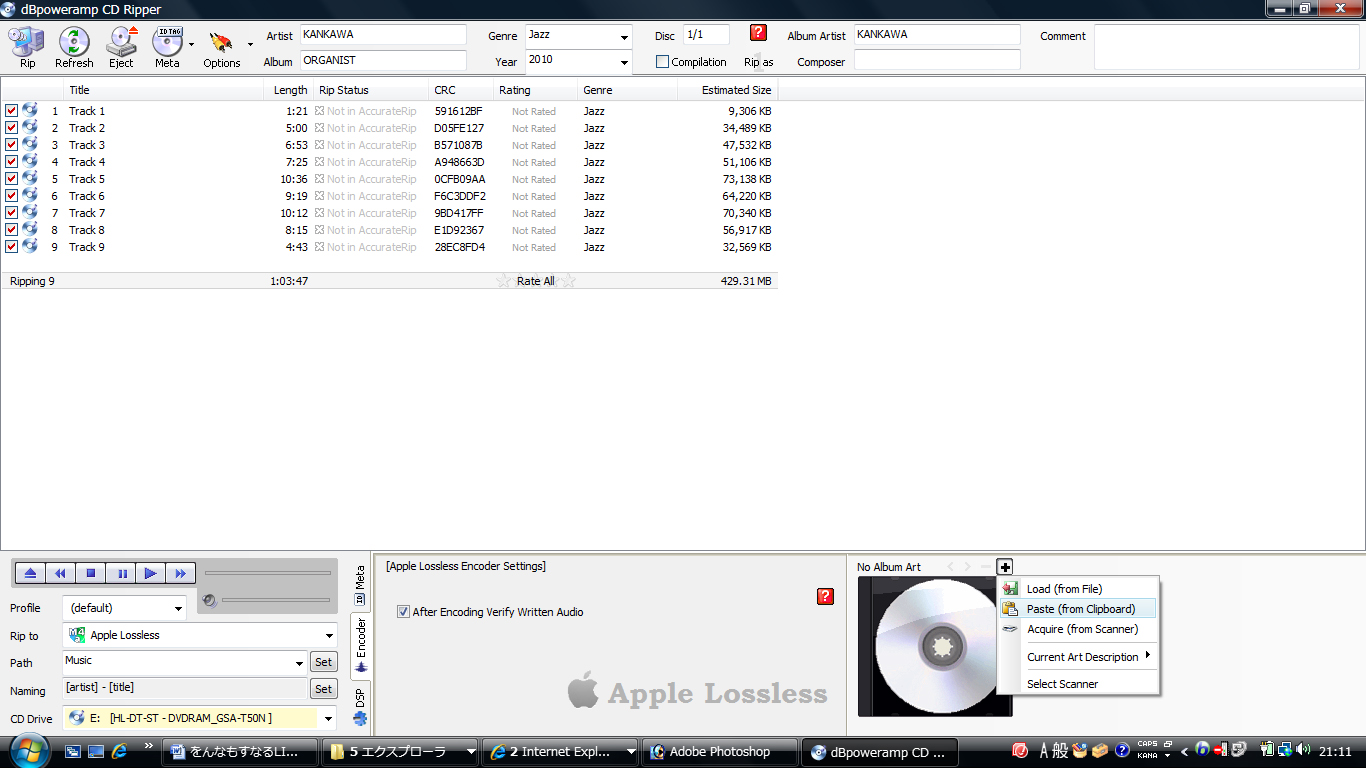Expand the Genre dropdown showing Jazz
This screenshot has height=768, width=1366.
(x=624, y=37)
